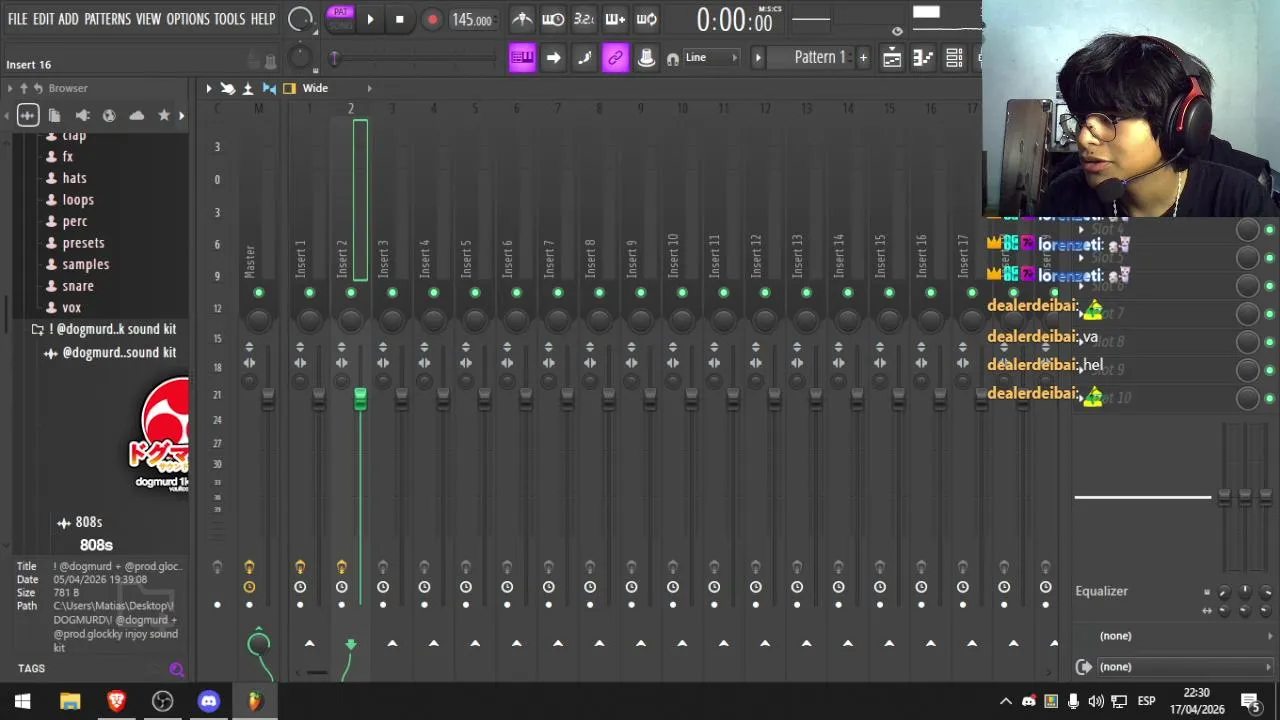1280x720 pixels.
Task: Select browser sounds speaker tab icon
Action: [82, 115]
